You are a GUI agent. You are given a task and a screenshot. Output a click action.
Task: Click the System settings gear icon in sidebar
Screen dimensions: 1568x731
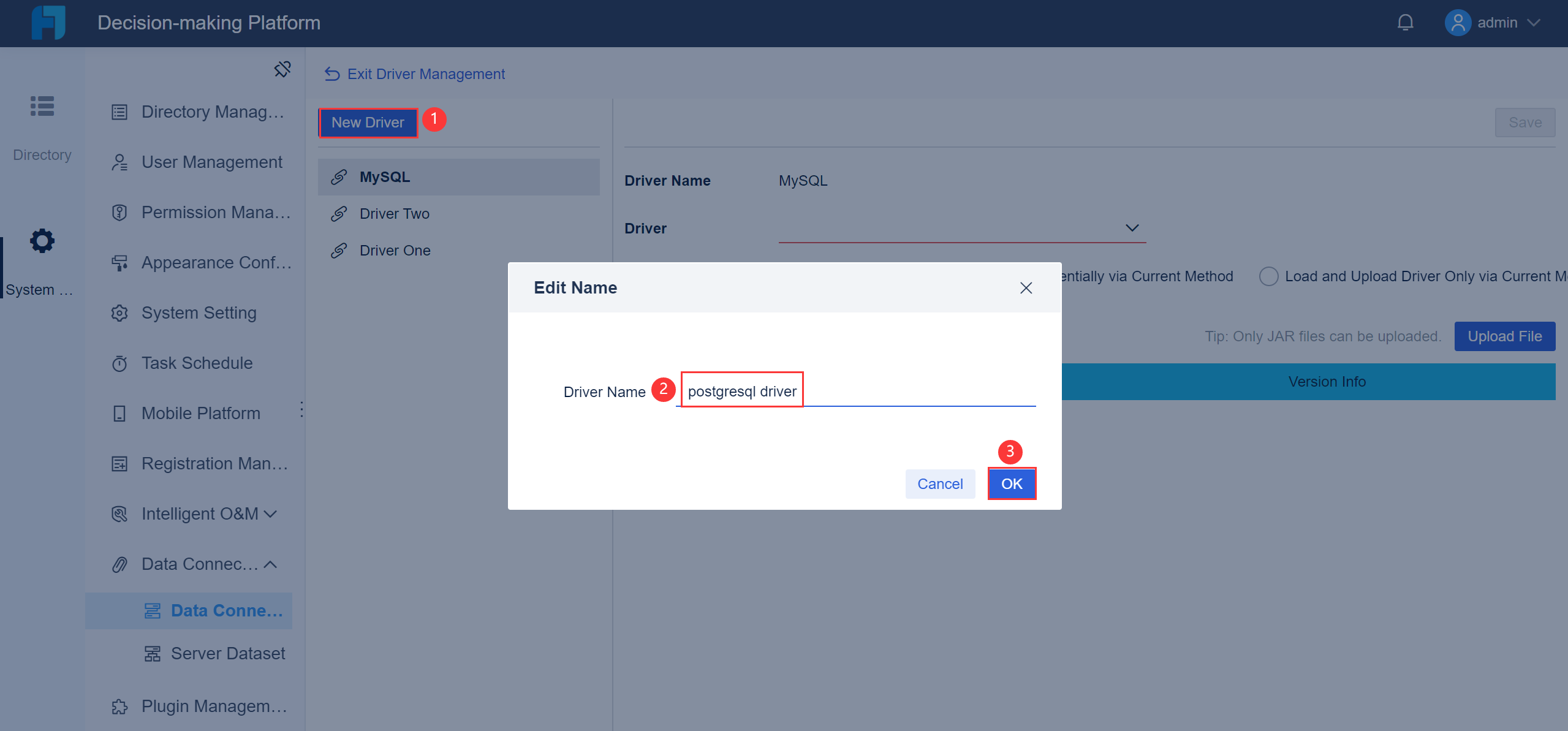[41, 241]
